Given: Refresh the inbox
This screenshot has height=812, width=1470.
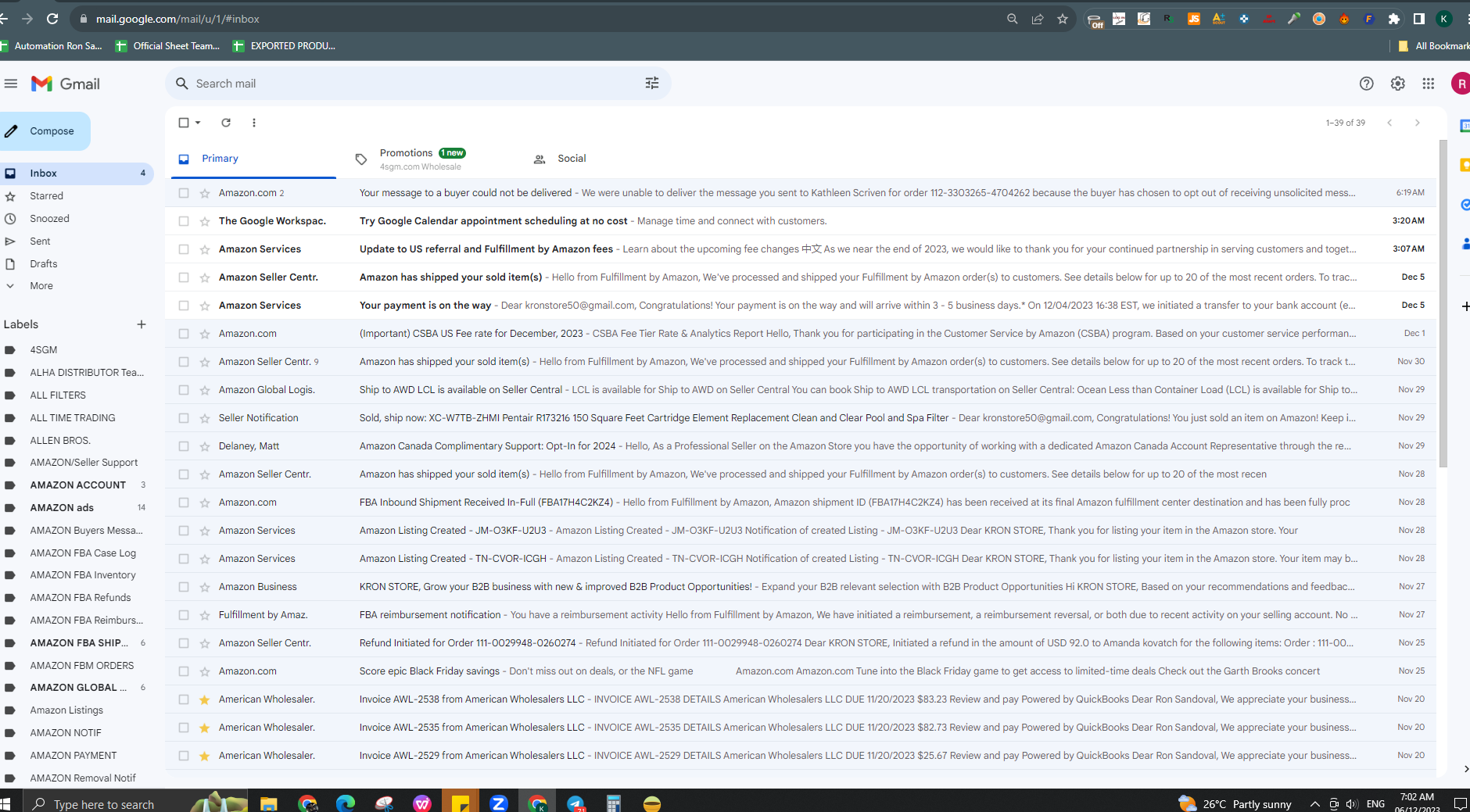Looking at the screenshot, I should (226, 123).
